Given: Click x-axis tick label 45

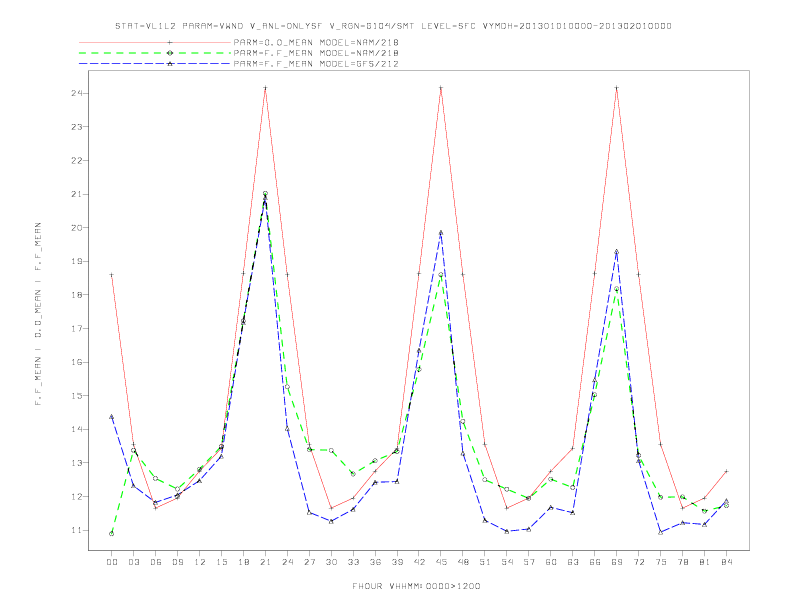Looking at the screenshot, I should pos(441,562).
